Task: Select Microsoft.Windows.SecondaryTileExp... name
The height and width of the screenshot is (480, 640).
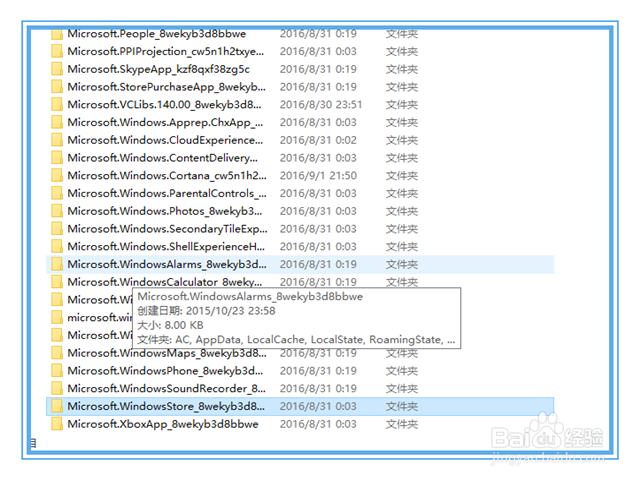Action: (167, 229)
